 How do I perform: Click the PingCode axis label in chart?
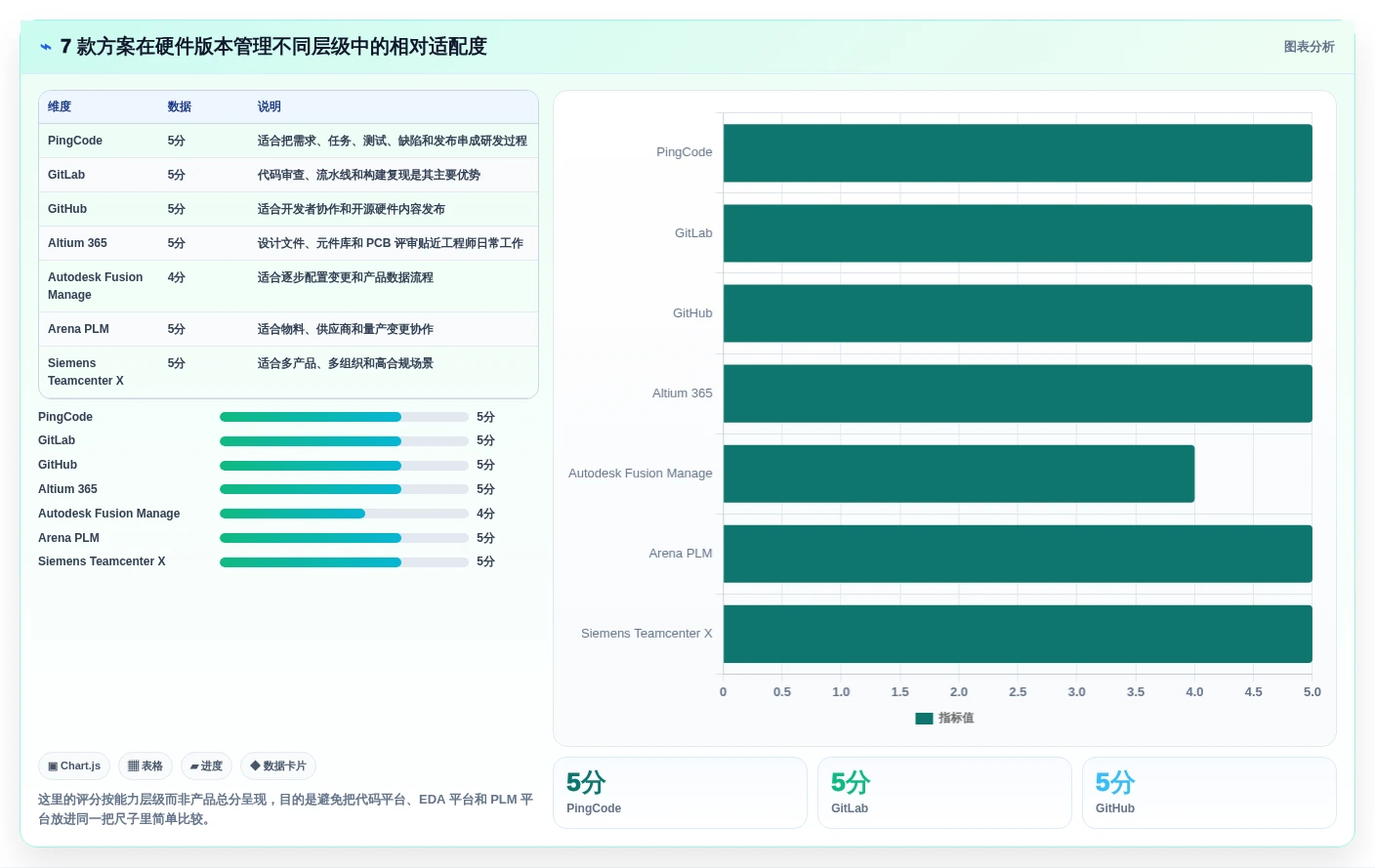coord(685,152)
